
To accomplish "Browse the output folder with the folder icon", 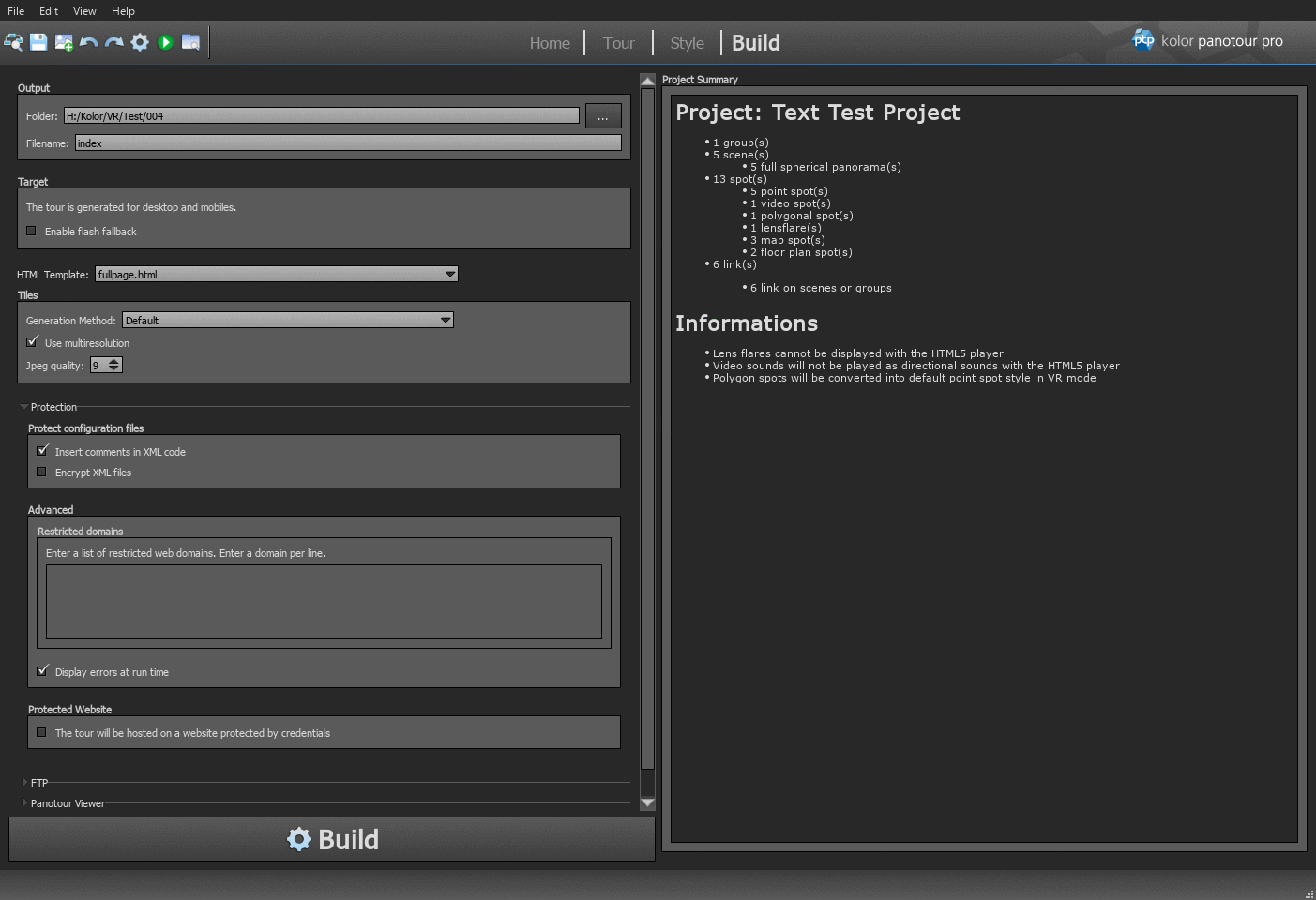I will coord(190,42).
